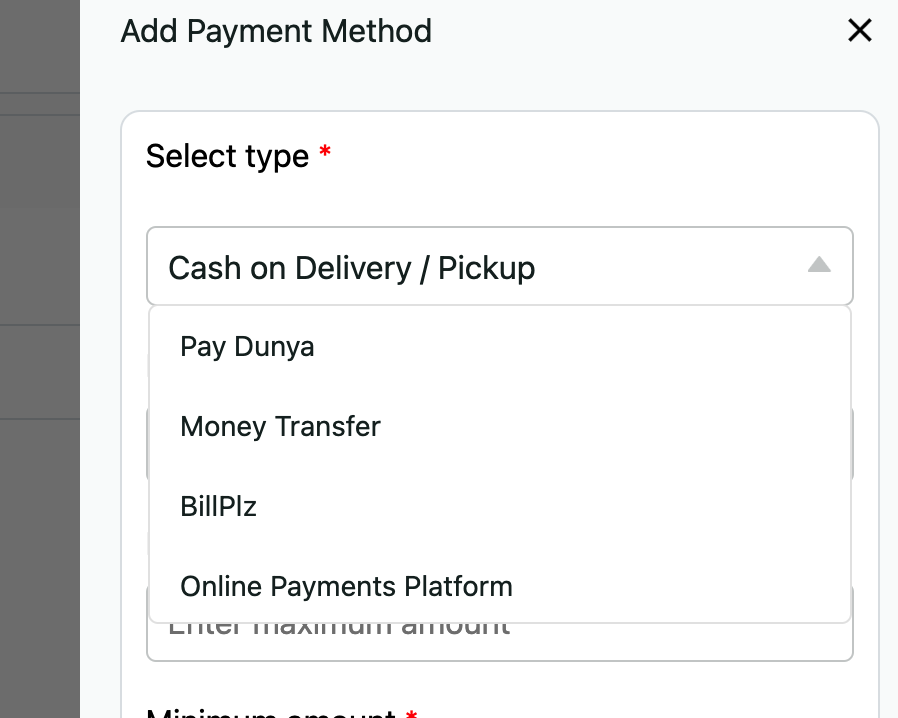Collapse the type dropdown using its arrow

819,265
